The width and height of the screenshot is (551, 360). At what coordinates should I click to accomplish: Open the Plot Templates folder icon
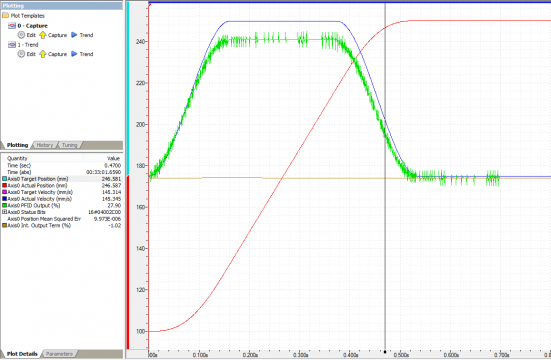point(5,15)
